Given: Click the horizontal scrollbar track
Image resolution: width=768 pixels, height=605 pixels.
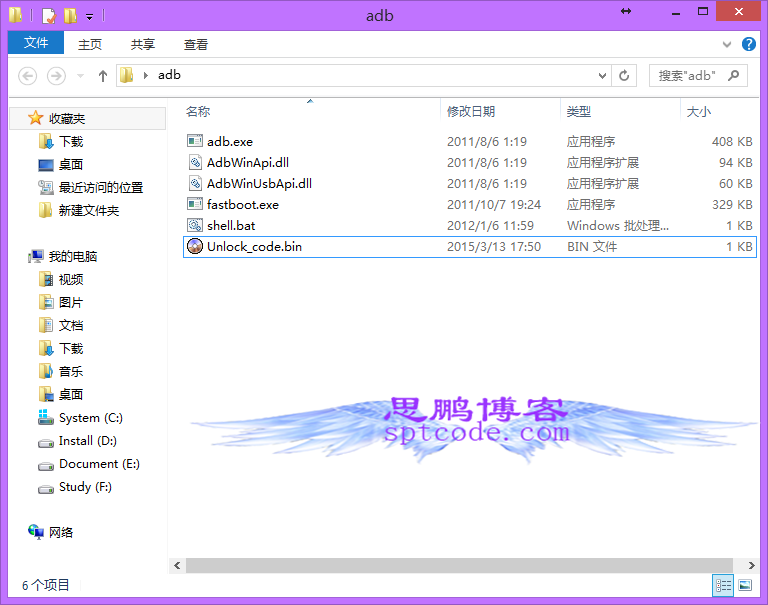Looking at the screenshot, I should click(x=462, y=566).
